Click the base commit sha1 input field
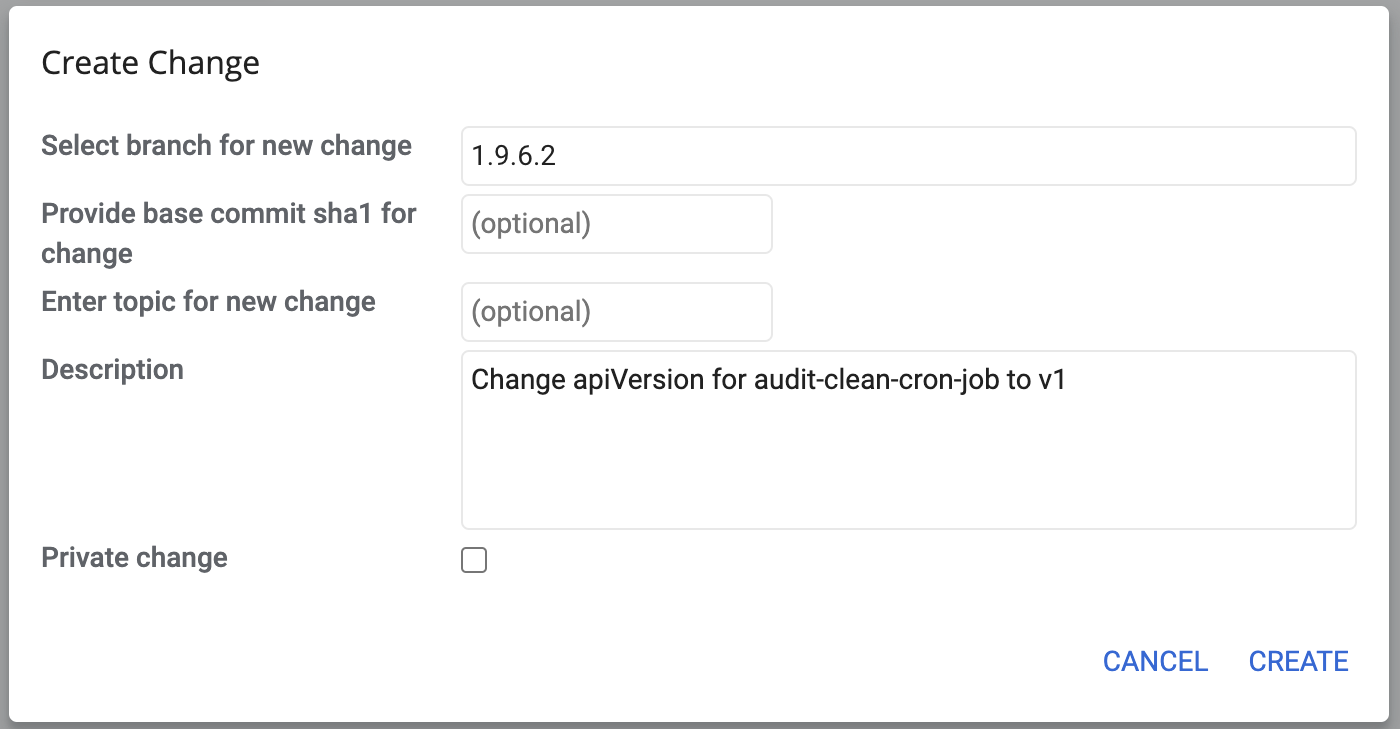The width and height of the screenshot is (1400, 729). point(616,224)
